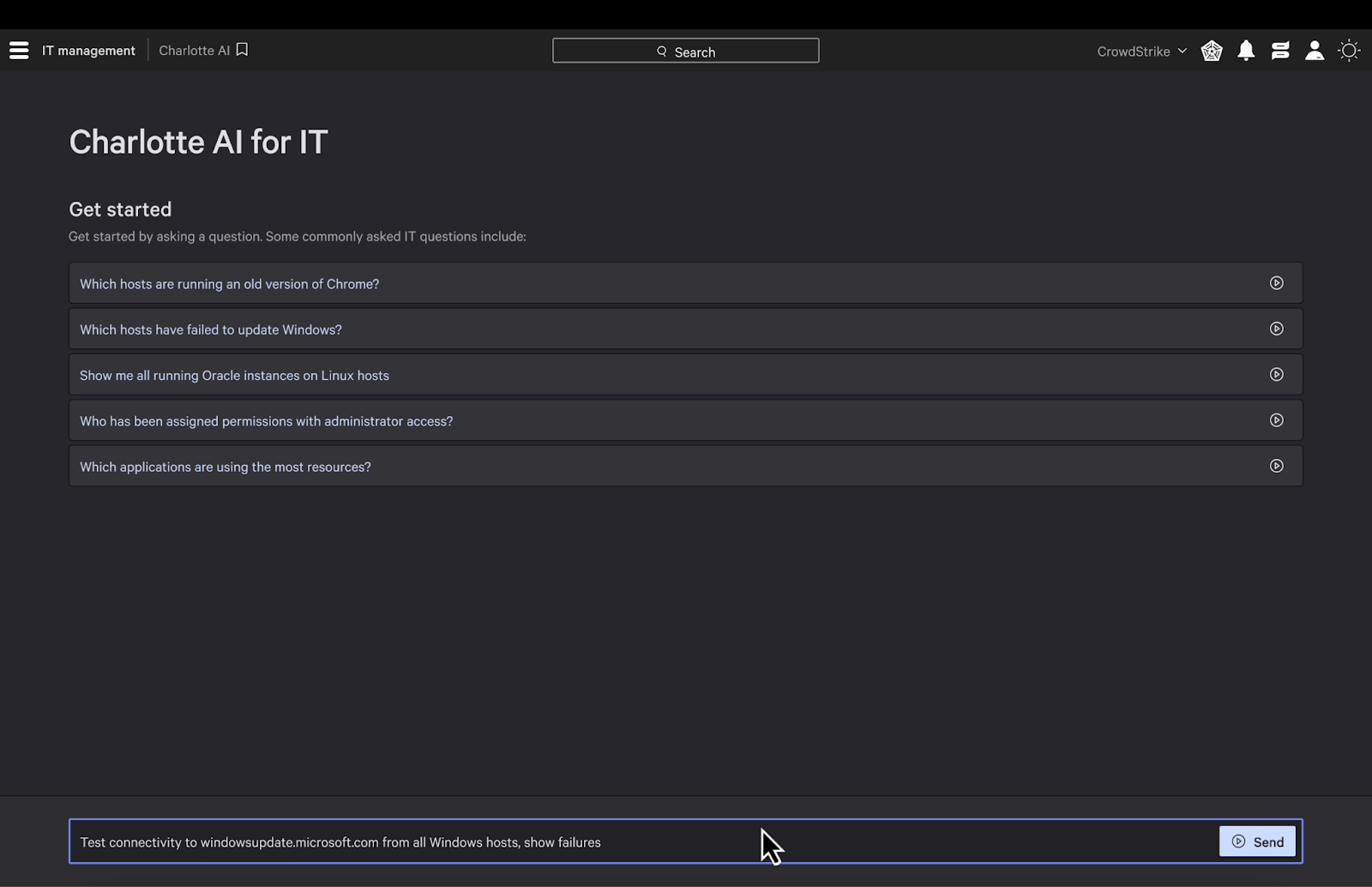This screenshot has width=1372, height=887.
Task: Select 'Which hosts have failed to update Windows?'
Action: [x=685, y=329]
